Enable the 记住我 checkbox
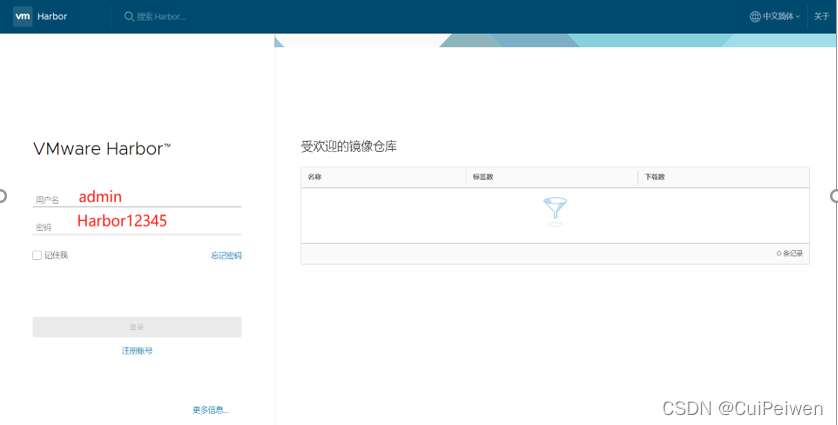Screen dimensions: 838x425 point(37,256)
